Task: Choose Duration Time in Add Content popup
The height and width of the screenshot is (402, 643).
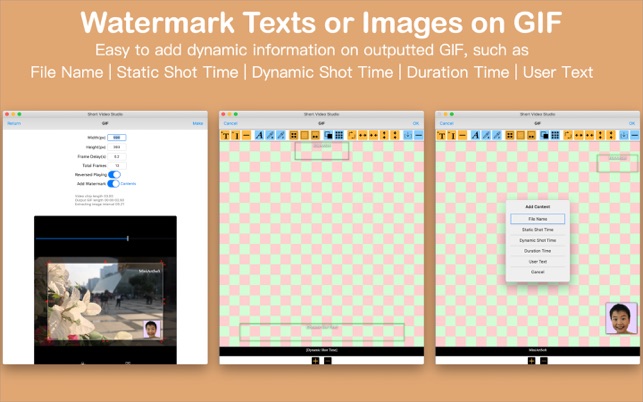Action: click(538, 251)
